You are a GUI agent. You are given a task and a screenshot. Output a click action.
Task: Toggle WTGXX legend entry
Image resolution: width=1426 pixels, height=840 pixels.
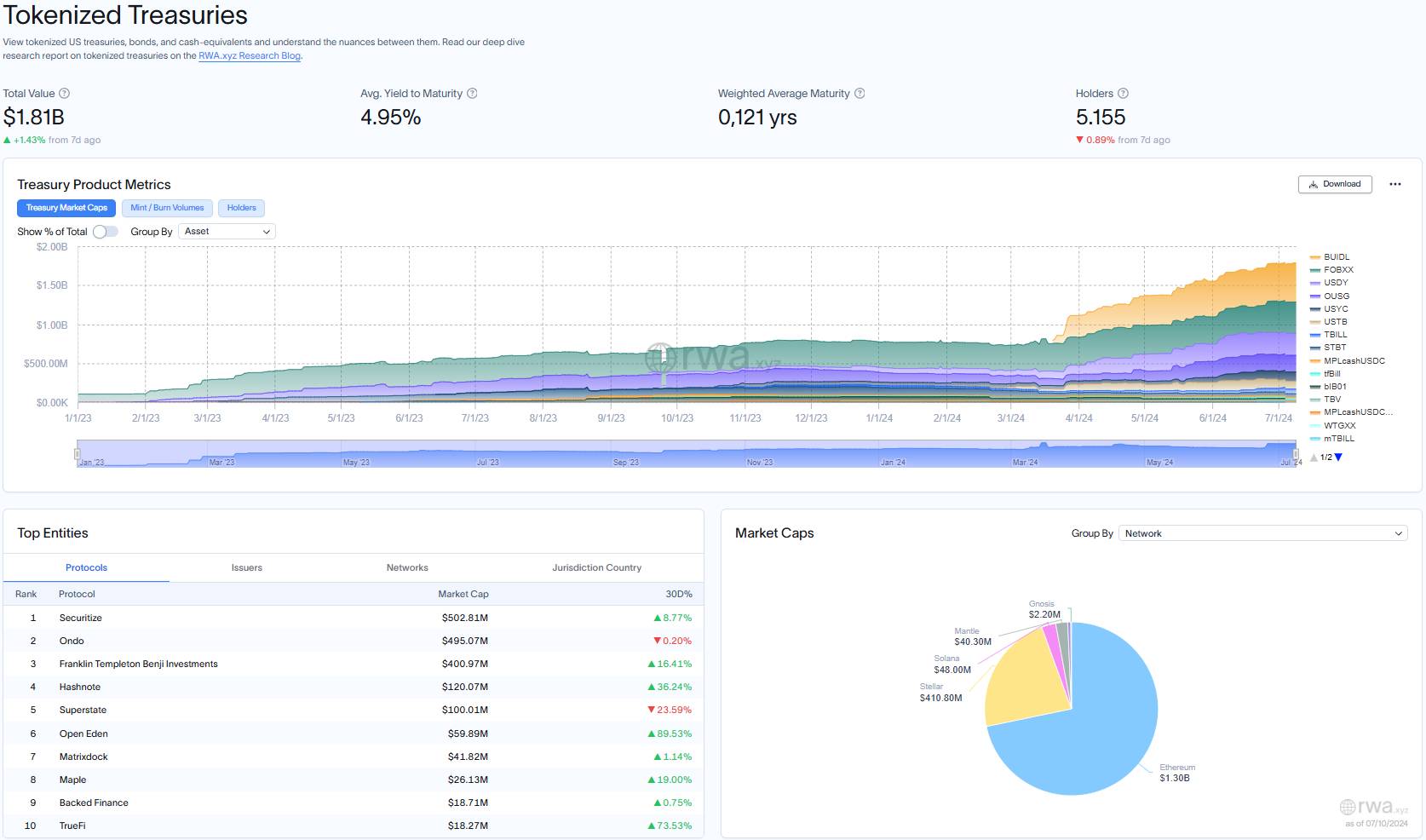(1333, 426)
